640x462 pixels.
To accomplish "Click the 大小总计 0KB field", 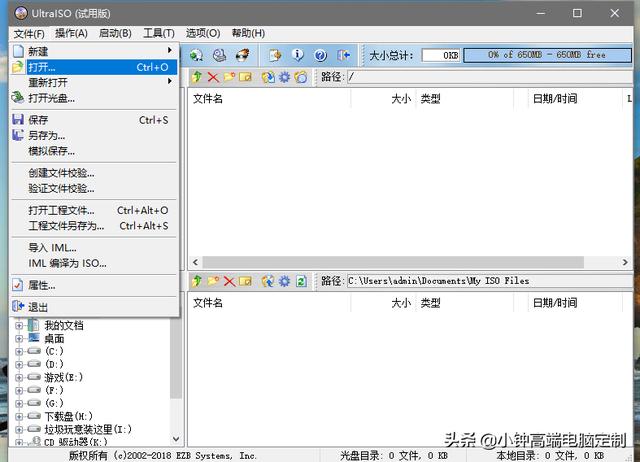I will tap(441, 55).
